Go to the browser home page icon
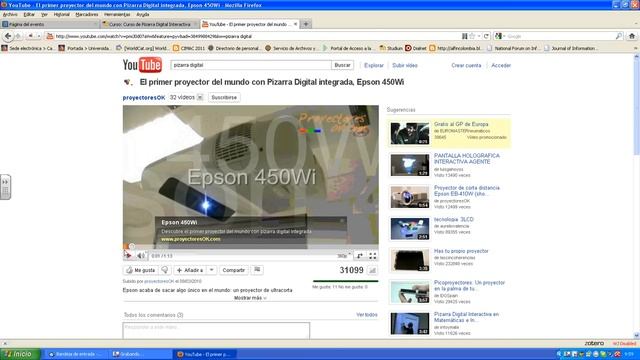 click(632, 36)
